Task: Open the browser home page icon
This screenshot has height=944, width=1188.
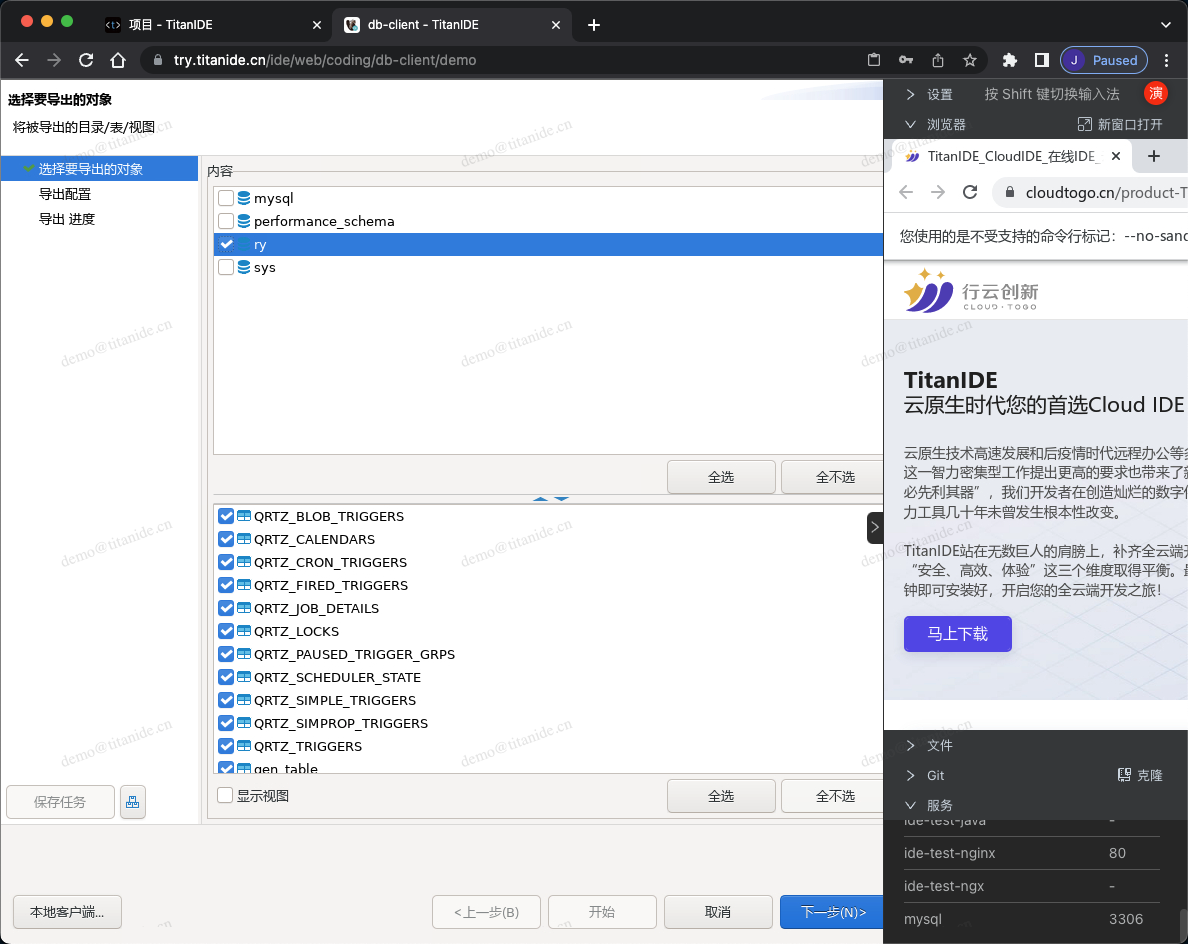Action: point(118,60)
